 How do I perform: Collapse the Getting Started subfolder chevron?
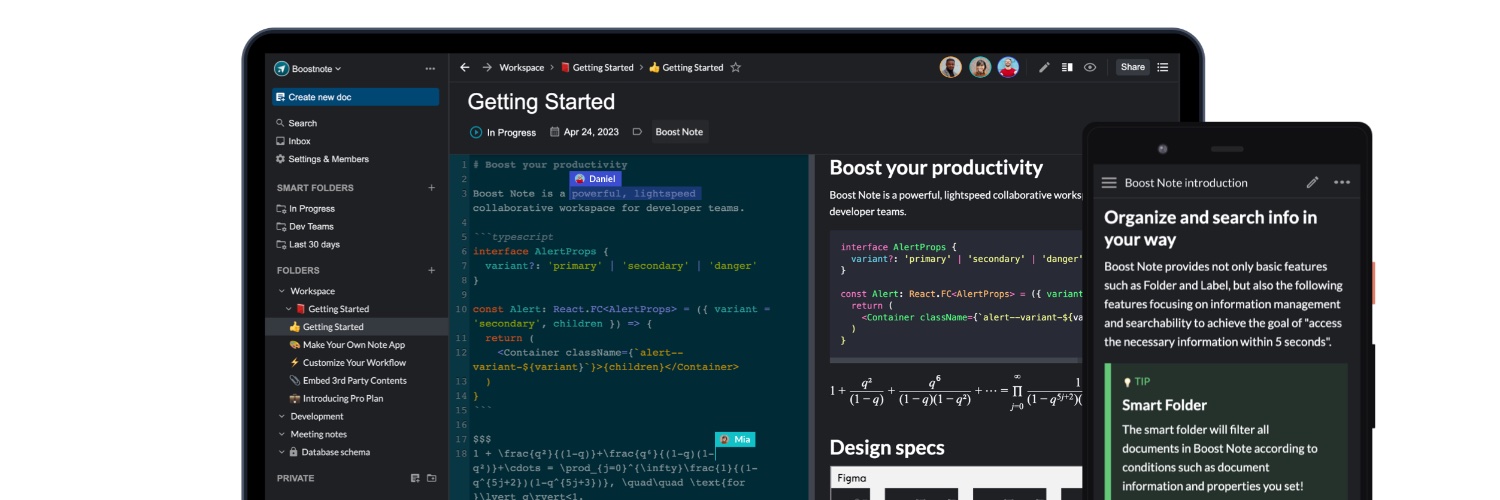pyautogui.click(x=289, y=309)
